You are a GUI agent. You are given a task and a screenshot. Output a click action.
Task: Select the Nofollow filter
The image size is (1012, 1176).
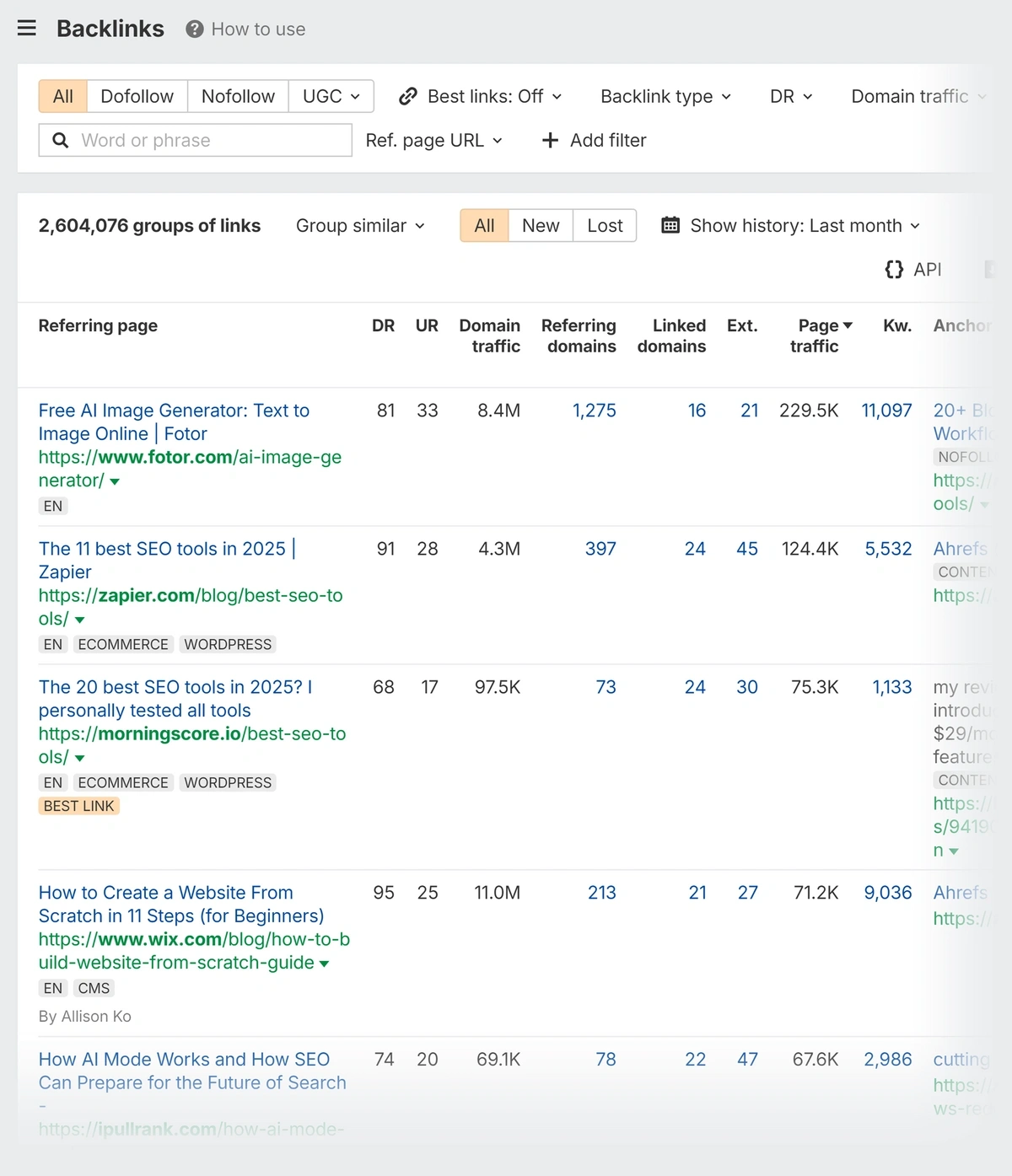click(x=238, y=96)
